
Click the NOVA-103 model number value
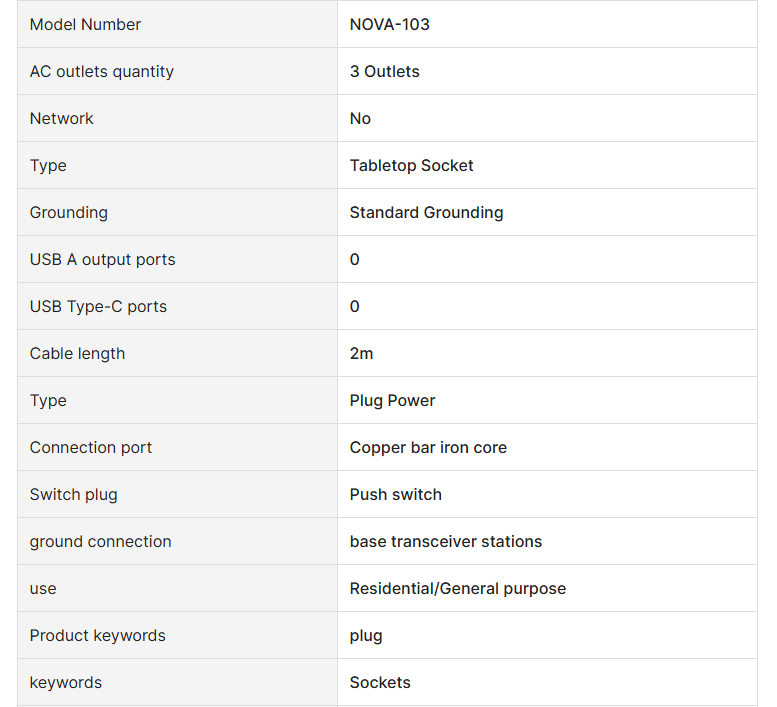[390, 24]
